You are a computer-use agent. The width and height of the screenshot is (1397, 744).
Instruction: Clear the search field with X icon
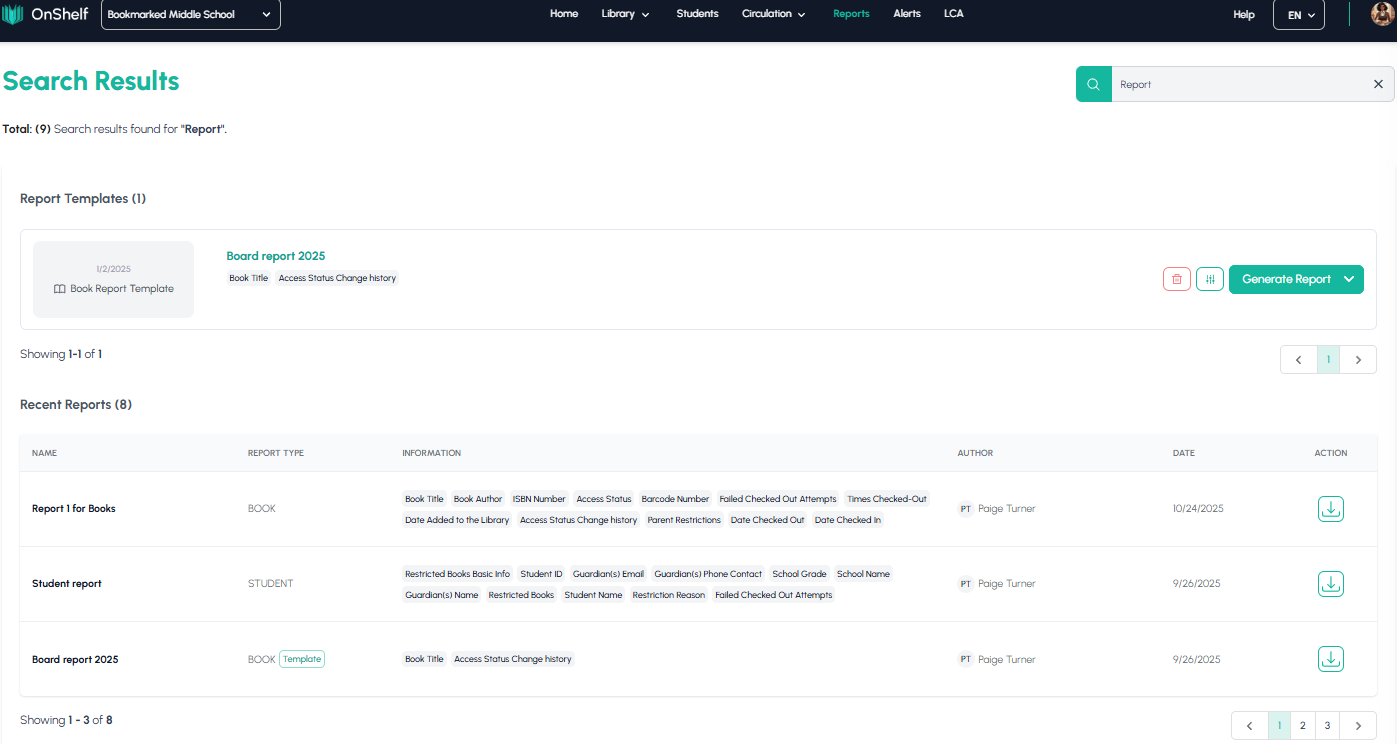coord(1378,84)
